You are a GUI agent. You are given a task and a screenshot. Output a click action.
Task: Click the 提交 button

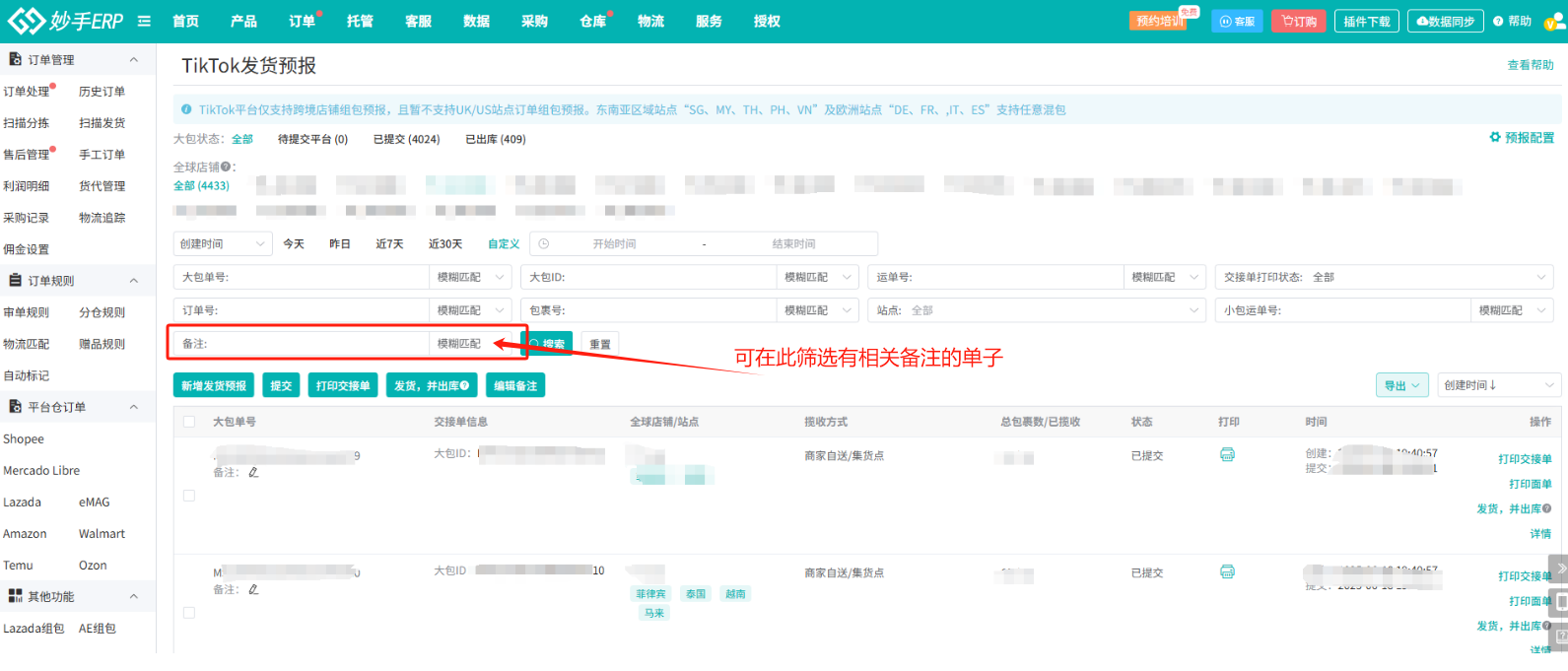click(281, 385)
